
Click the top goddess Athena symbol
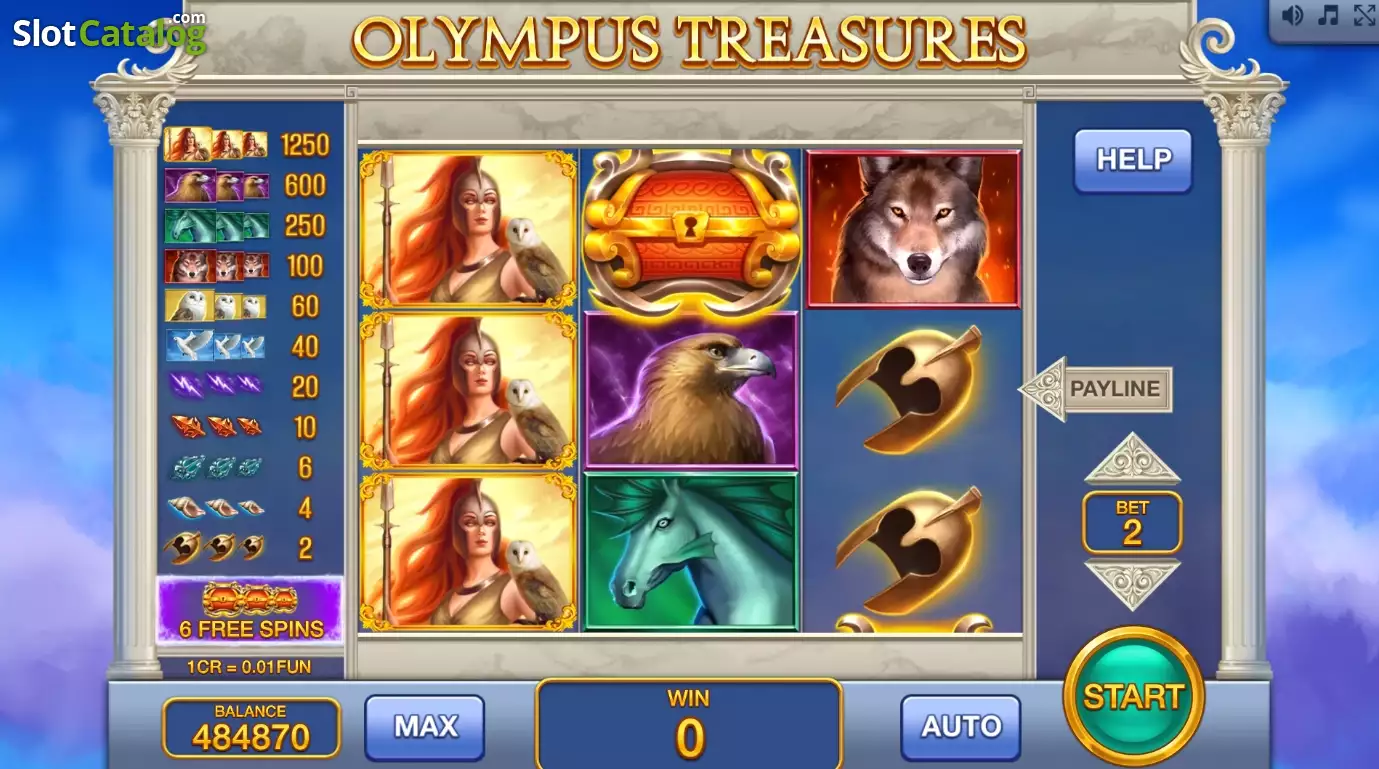pyautogui.click(x=469, y=229)
